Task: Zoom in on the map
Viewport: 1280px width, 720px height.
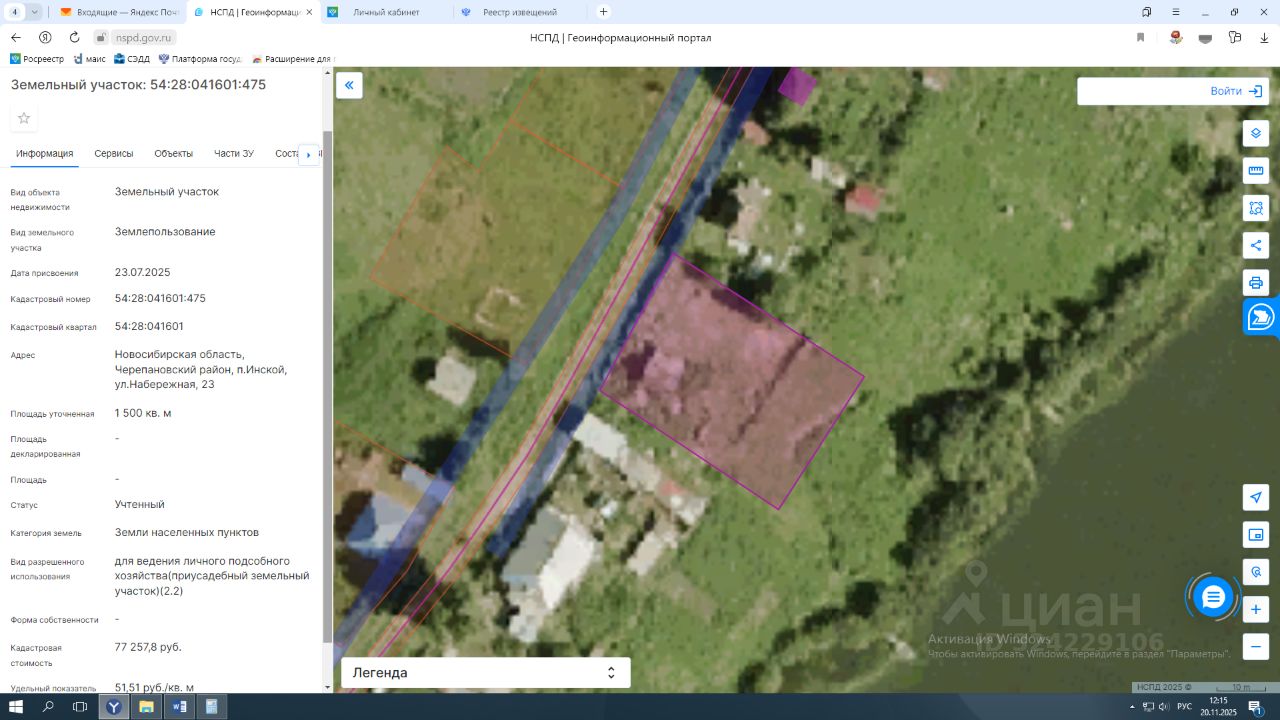Action: pyautogui.click(x=1256, y=609)
